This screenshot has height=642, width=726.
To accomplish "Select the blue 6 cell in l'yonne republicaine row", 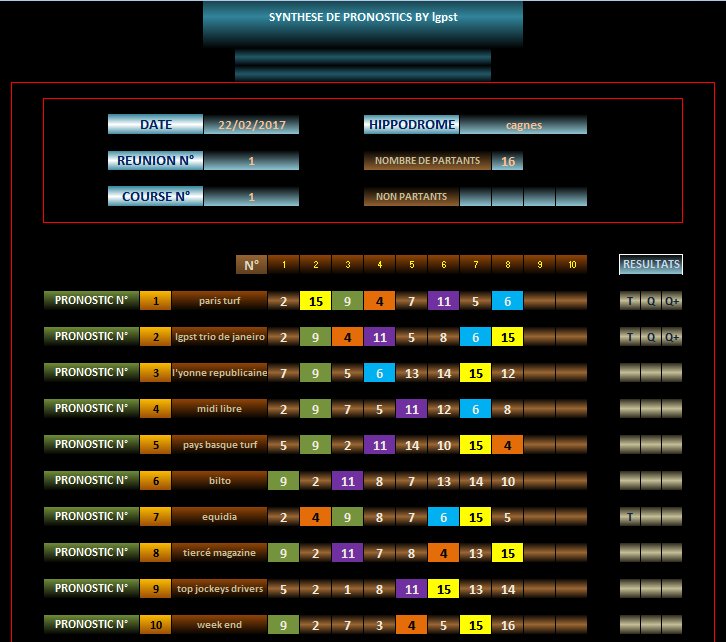I will point(379,373).
